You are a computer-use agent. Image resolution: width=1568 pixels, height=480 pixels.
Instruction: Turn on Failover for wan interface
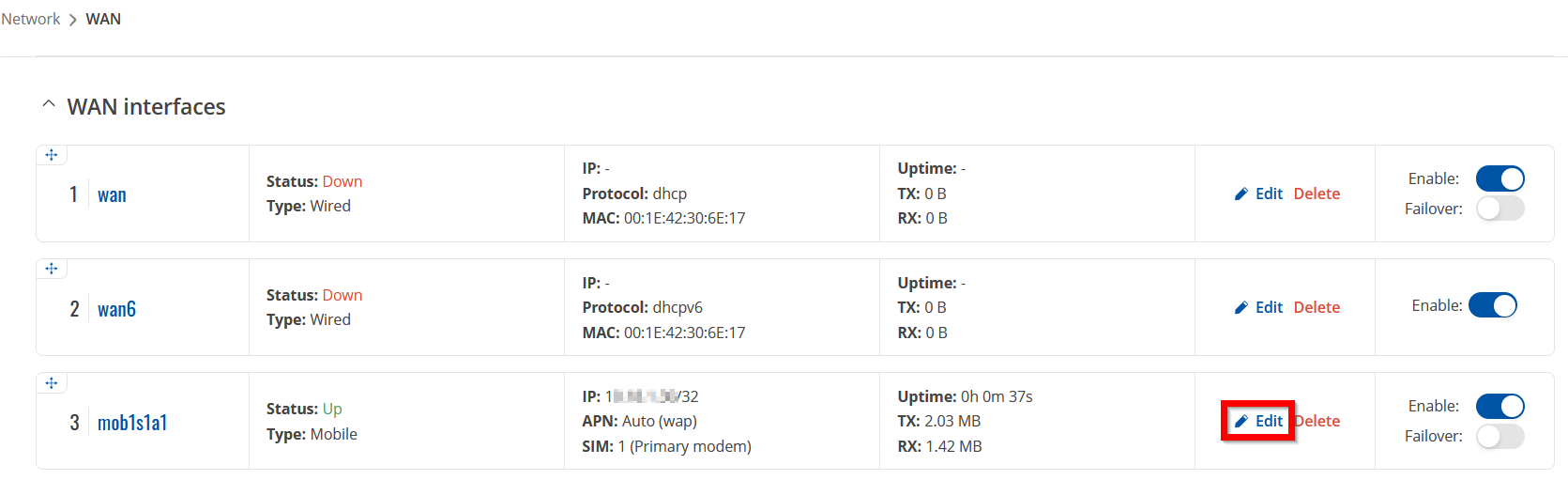[x=1499, y=209]
